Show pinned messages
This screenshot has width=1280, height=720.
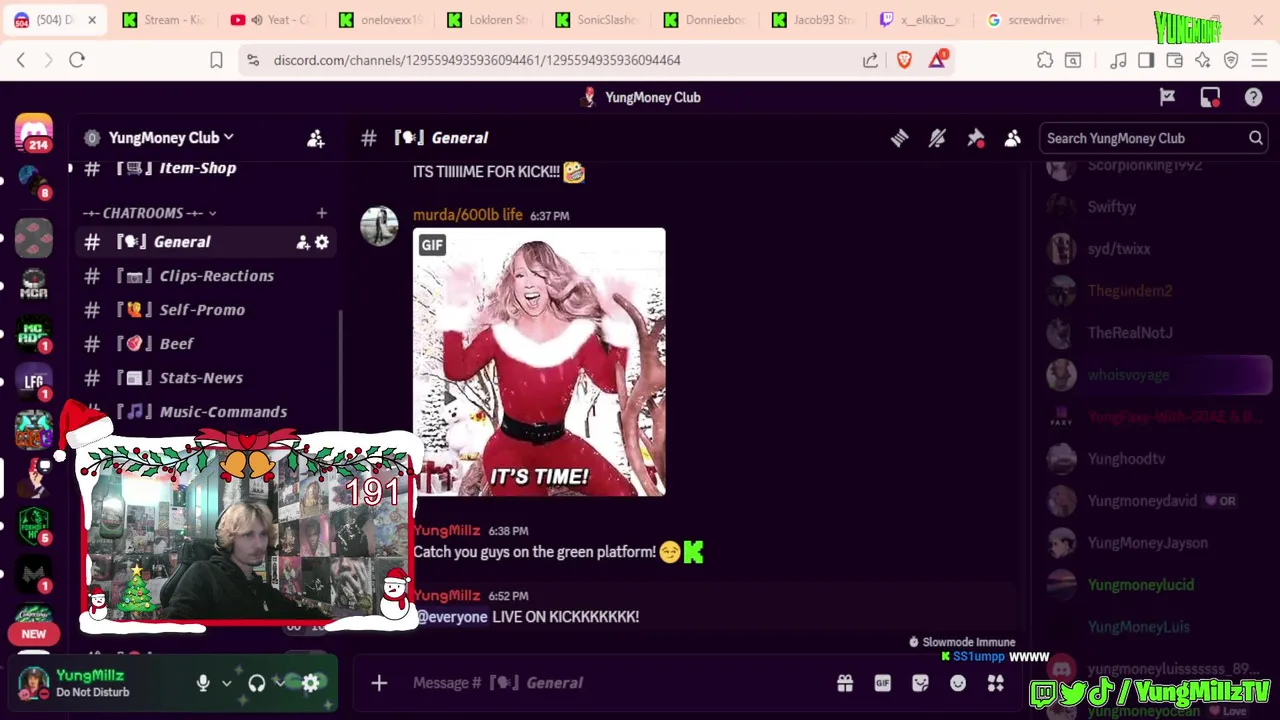[975, 139]
